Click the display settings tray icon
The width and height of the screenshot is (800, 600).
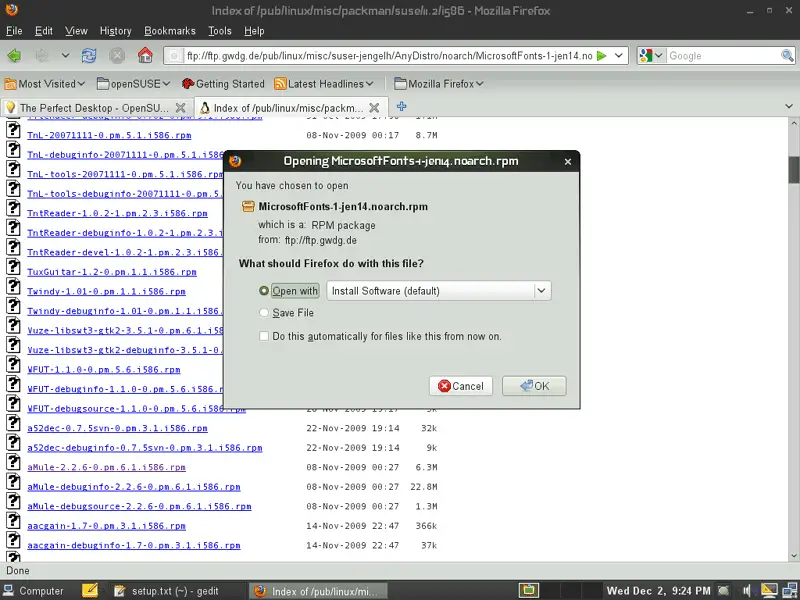pos(769,591)
